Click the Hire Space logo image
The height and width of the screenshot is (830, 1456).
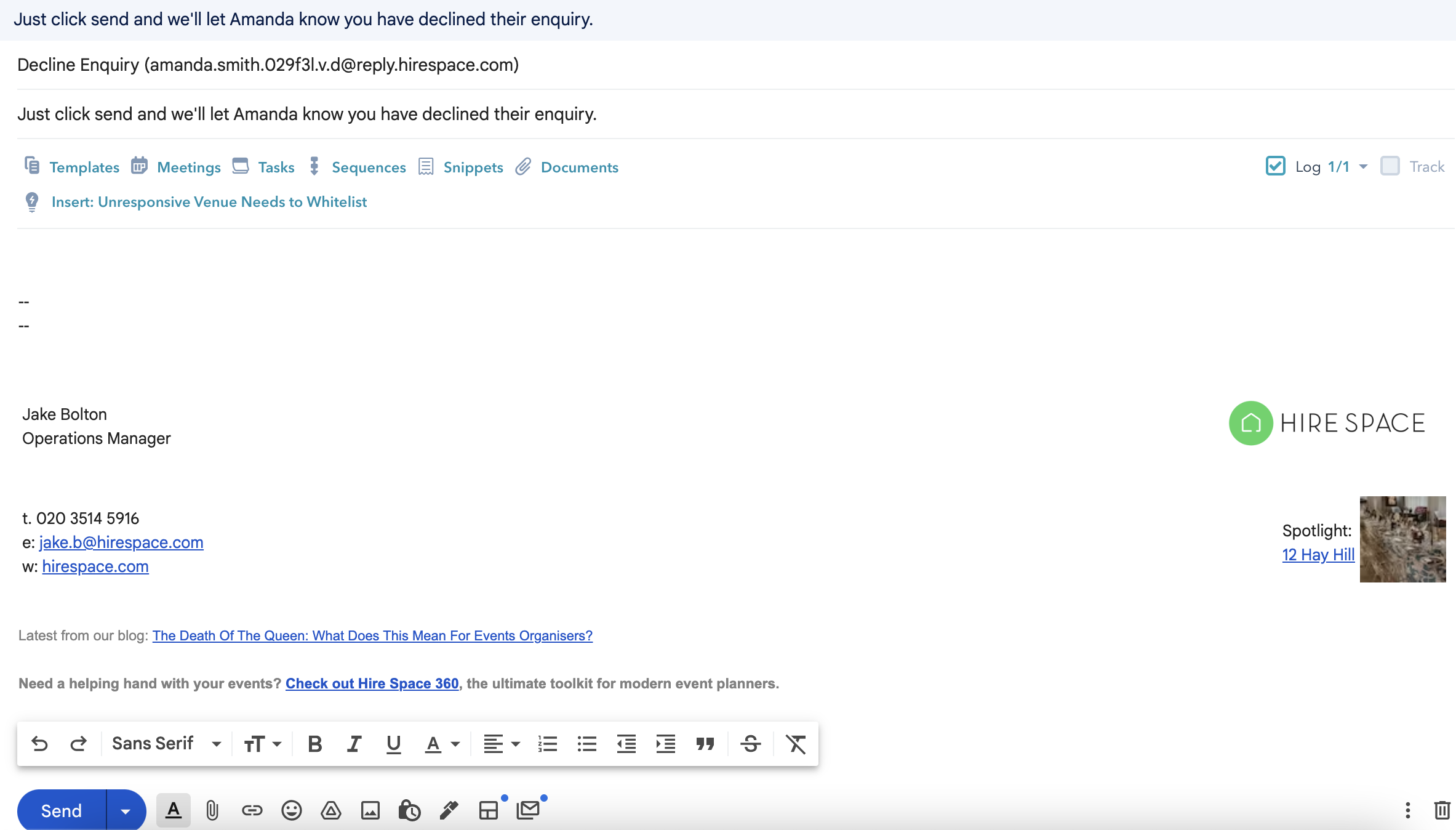1327,423
